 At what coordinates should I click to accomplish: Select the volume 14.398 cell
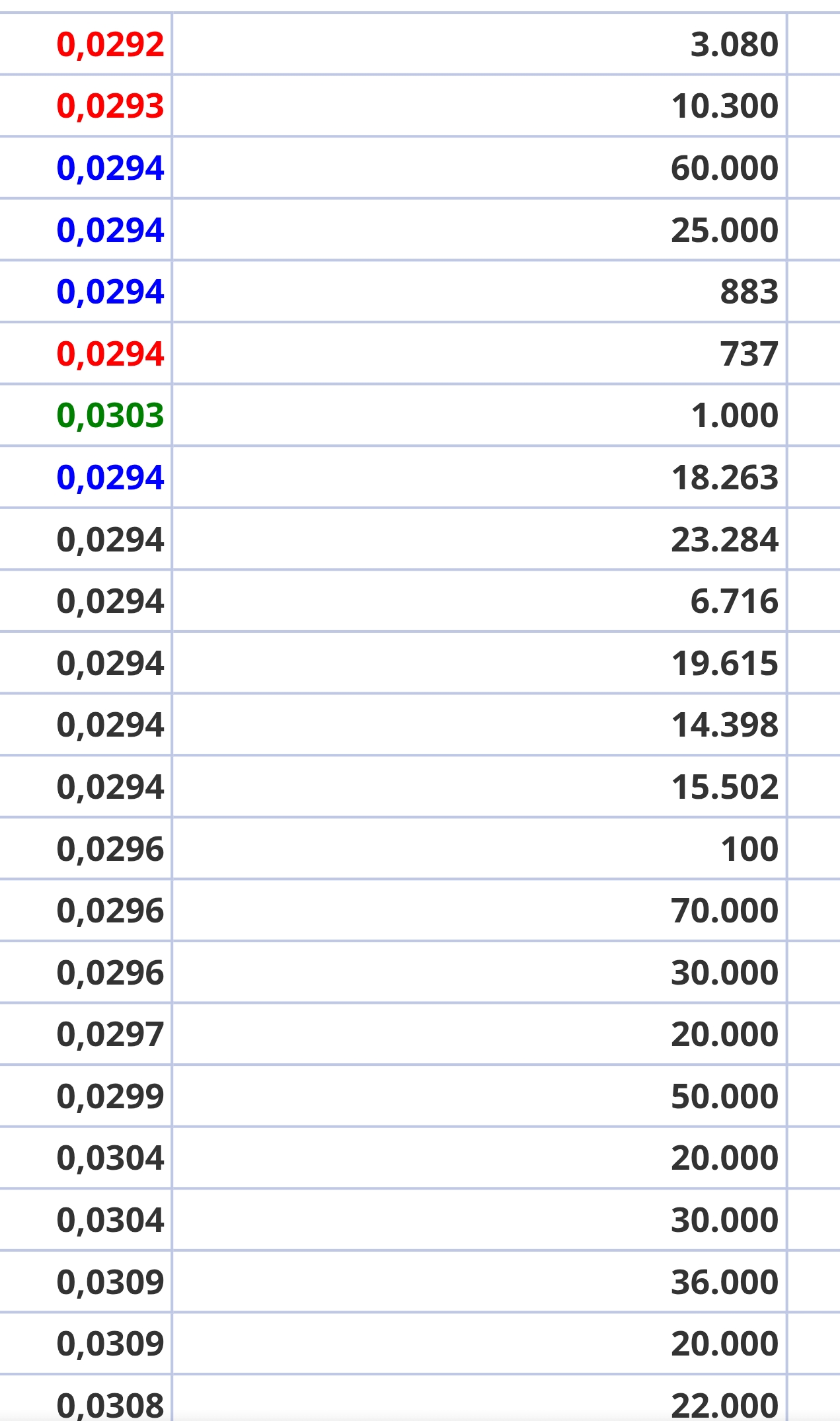tap(479, 725)
